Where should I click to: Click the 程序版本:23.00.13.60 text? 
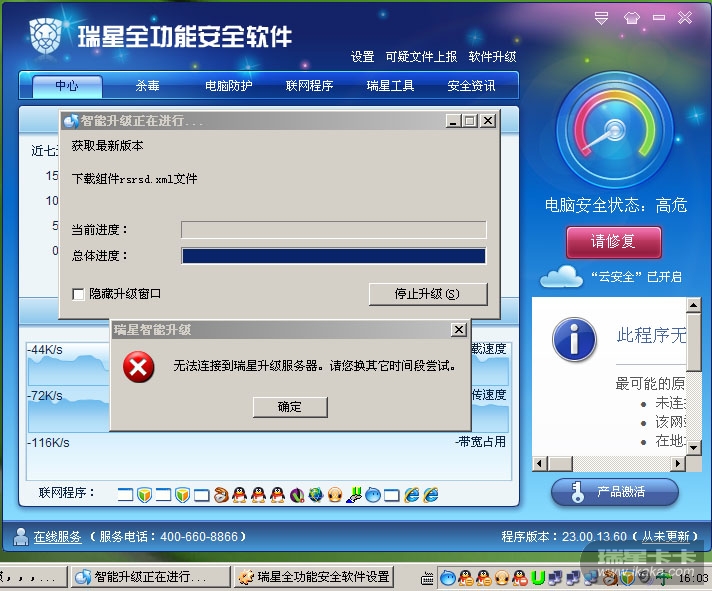[x=564, y=537]
